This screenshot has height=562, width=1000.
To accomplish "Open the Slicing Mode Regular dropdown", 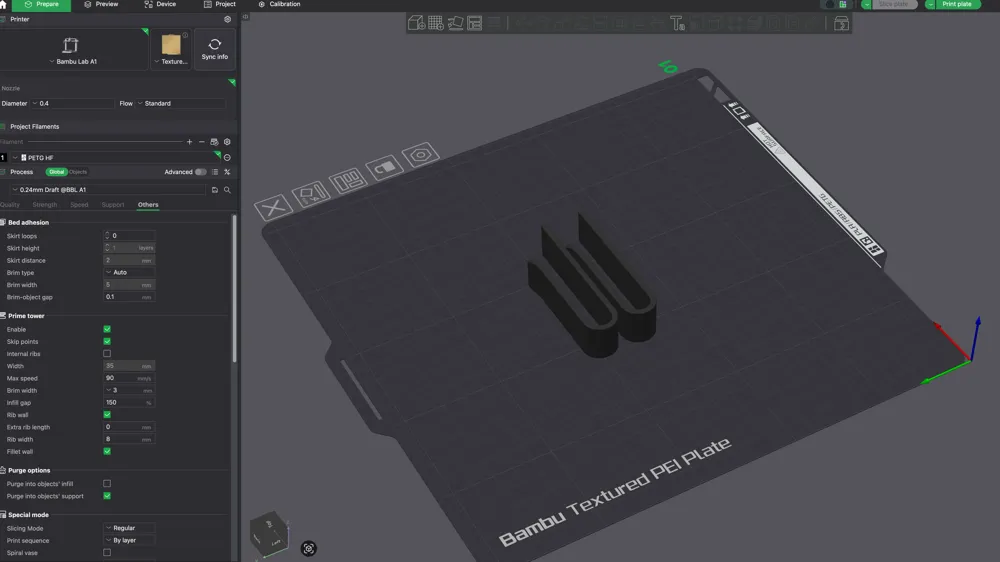I will (x=129, y=528).
